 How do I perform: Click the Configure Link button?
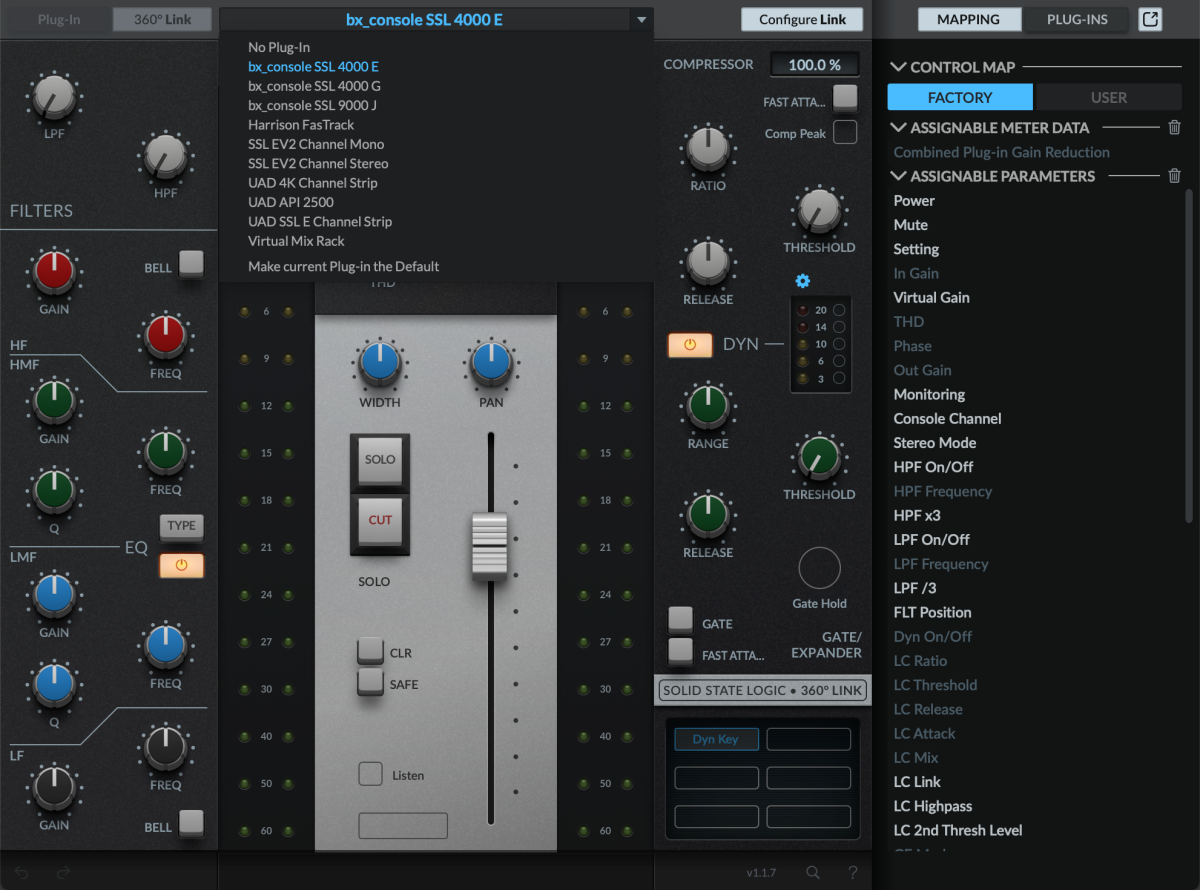pyautogui.click(x=802, y=19)
